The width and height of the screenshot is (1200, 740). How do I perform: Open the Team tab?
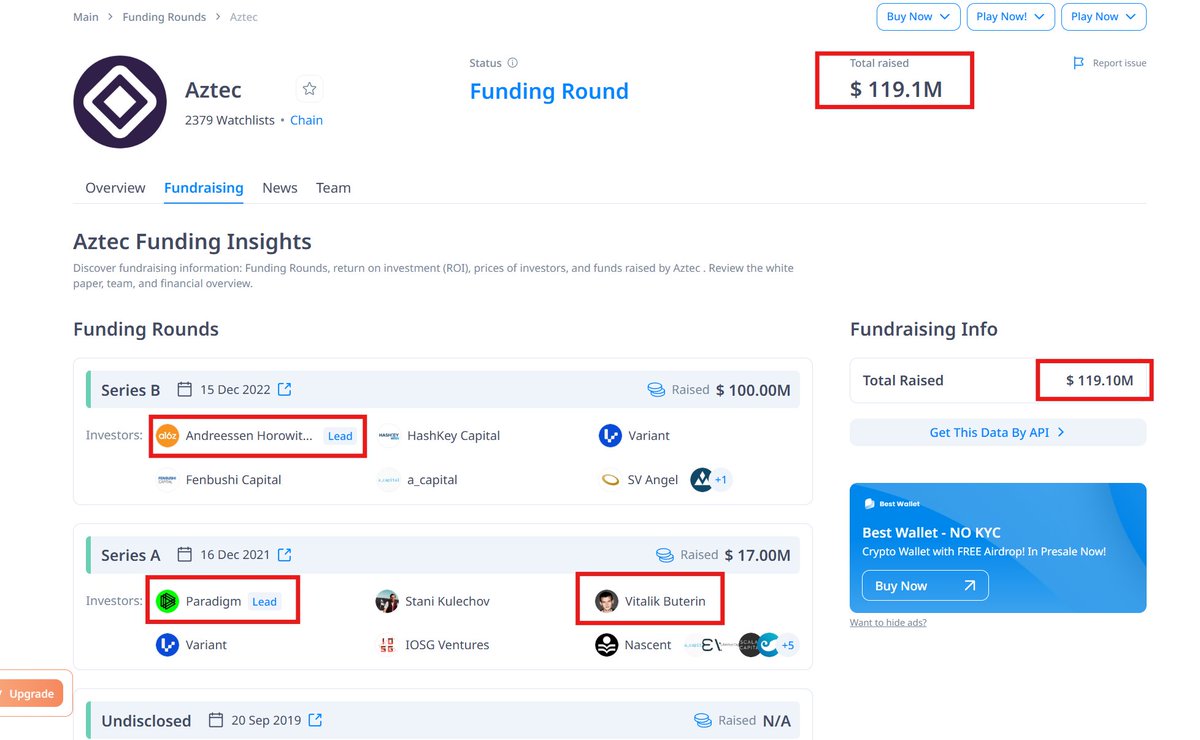pos(333,188)
